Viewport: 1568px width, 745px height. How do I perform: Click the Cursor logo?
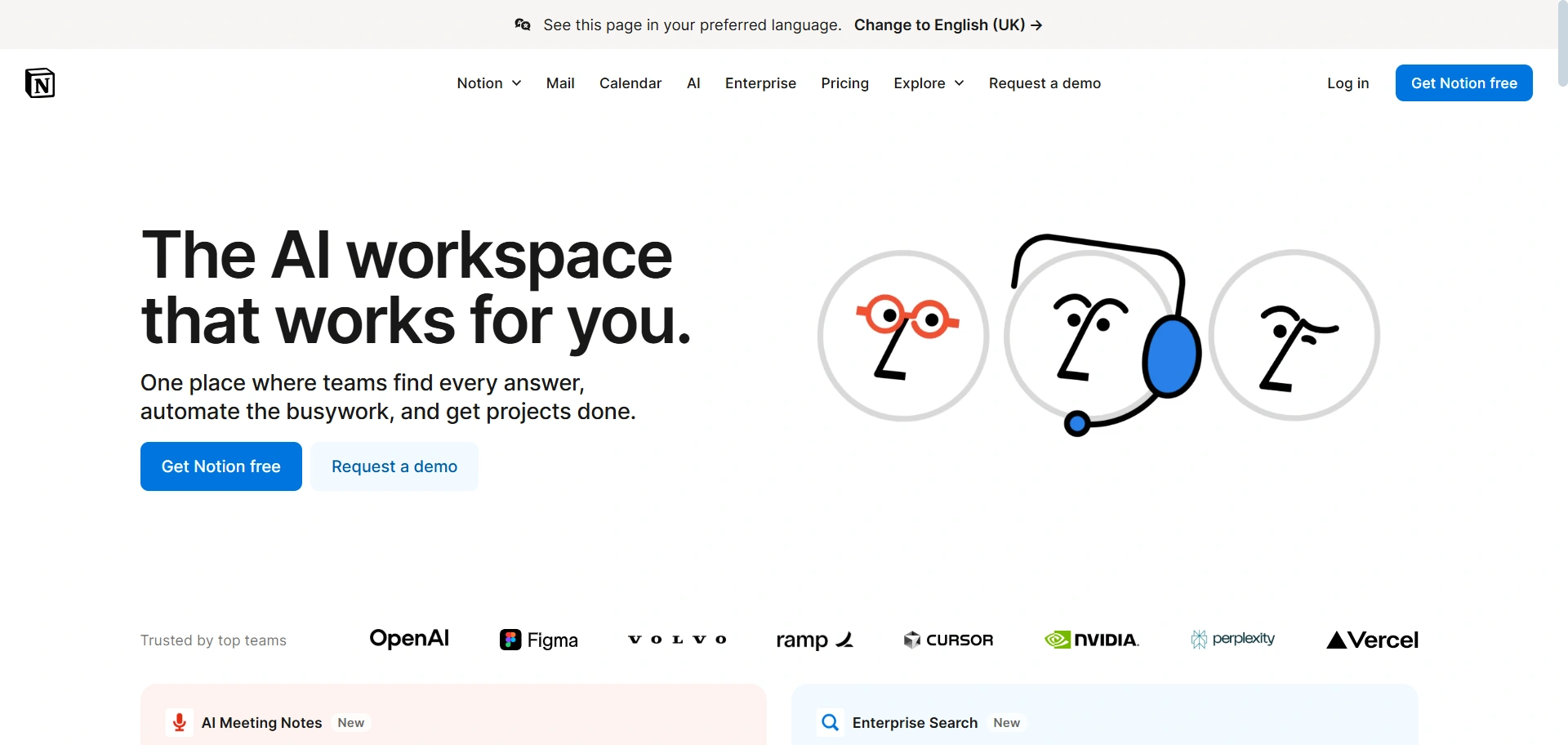point(948,640)
